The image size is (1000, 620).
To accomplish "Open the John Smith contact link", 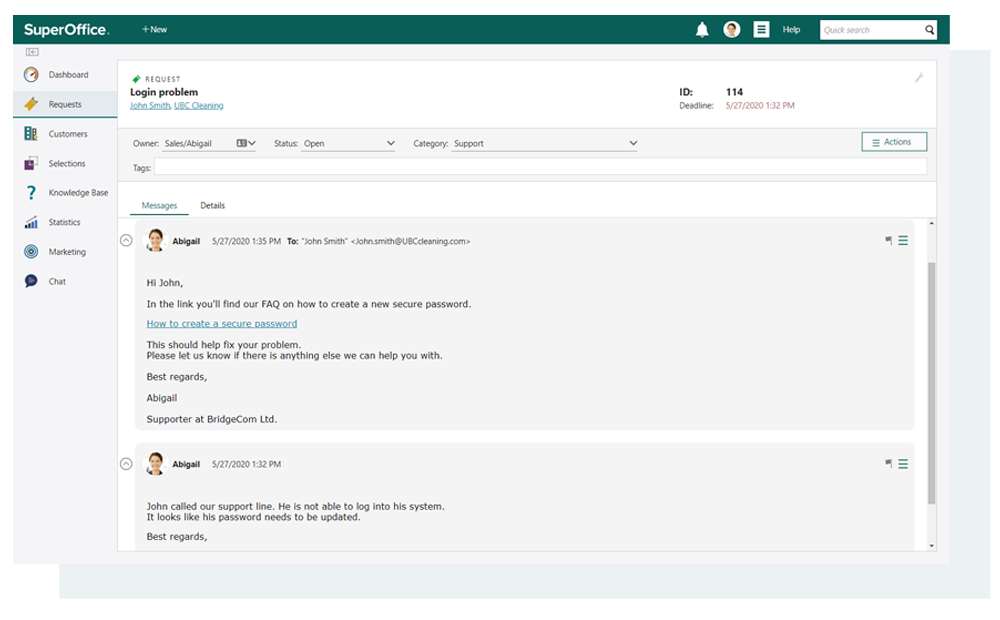I will coord(151,105).
